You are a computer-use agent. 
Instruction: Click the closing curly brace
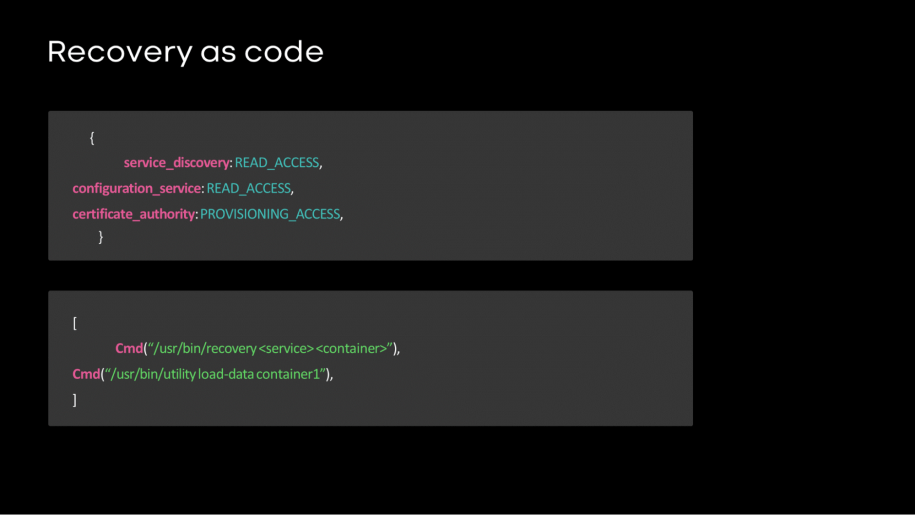tap(100, 237)
